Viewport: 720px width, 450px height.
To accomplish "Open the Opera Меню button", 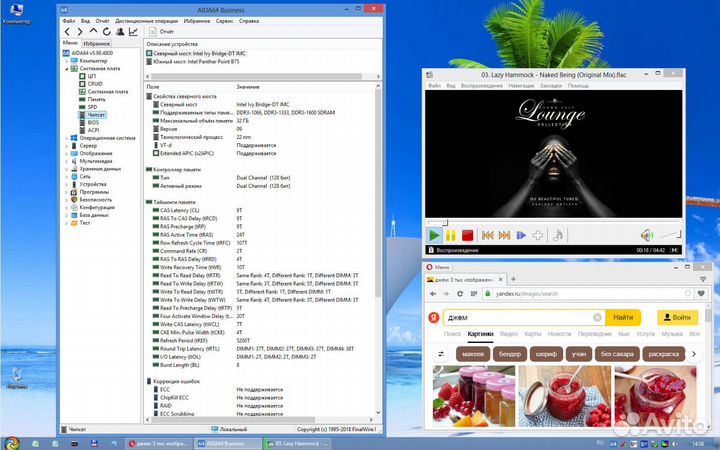I will click(x=439, y=267).
